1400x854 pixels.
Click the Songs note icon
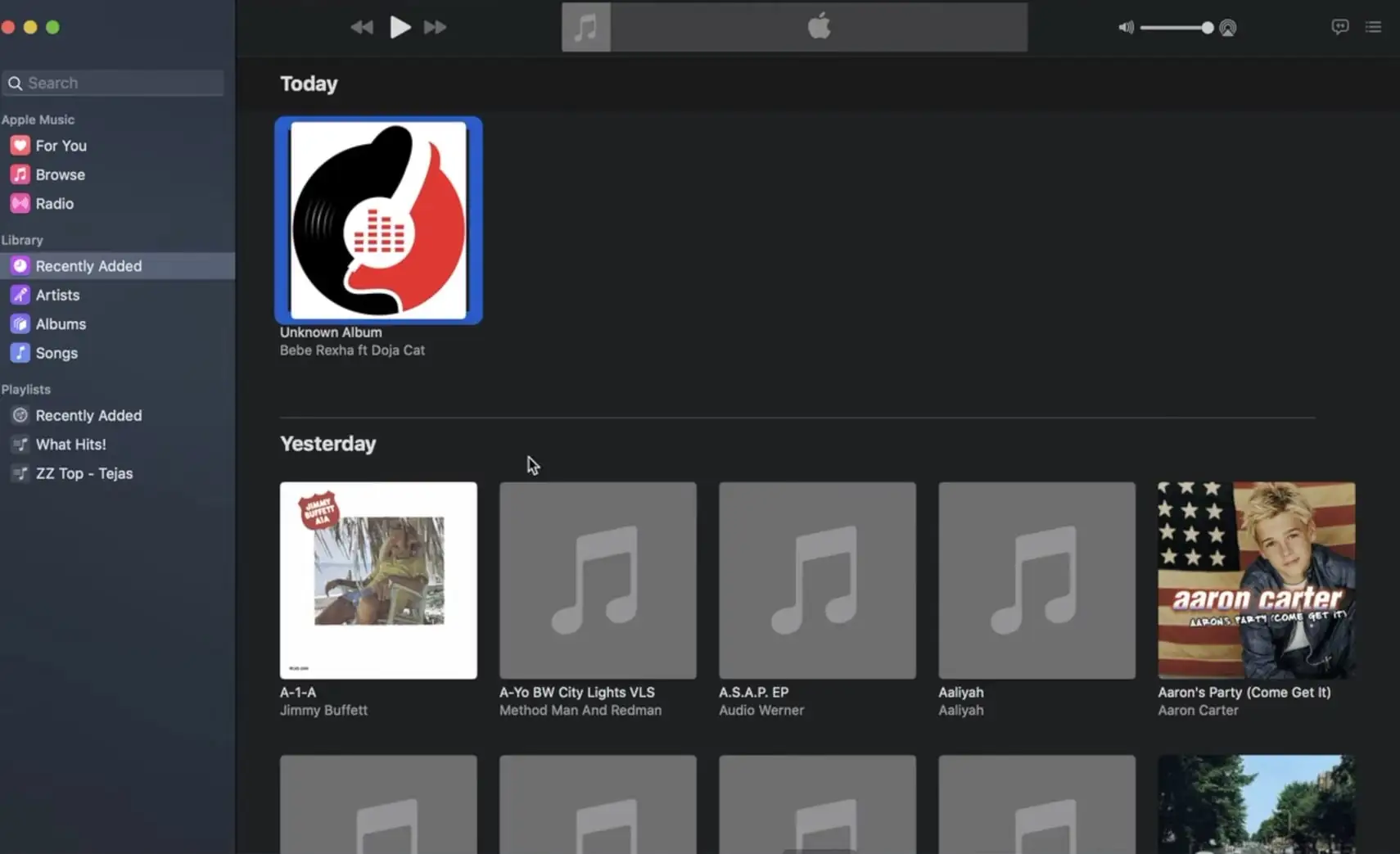pyautogui.click(x=20, y=353)
